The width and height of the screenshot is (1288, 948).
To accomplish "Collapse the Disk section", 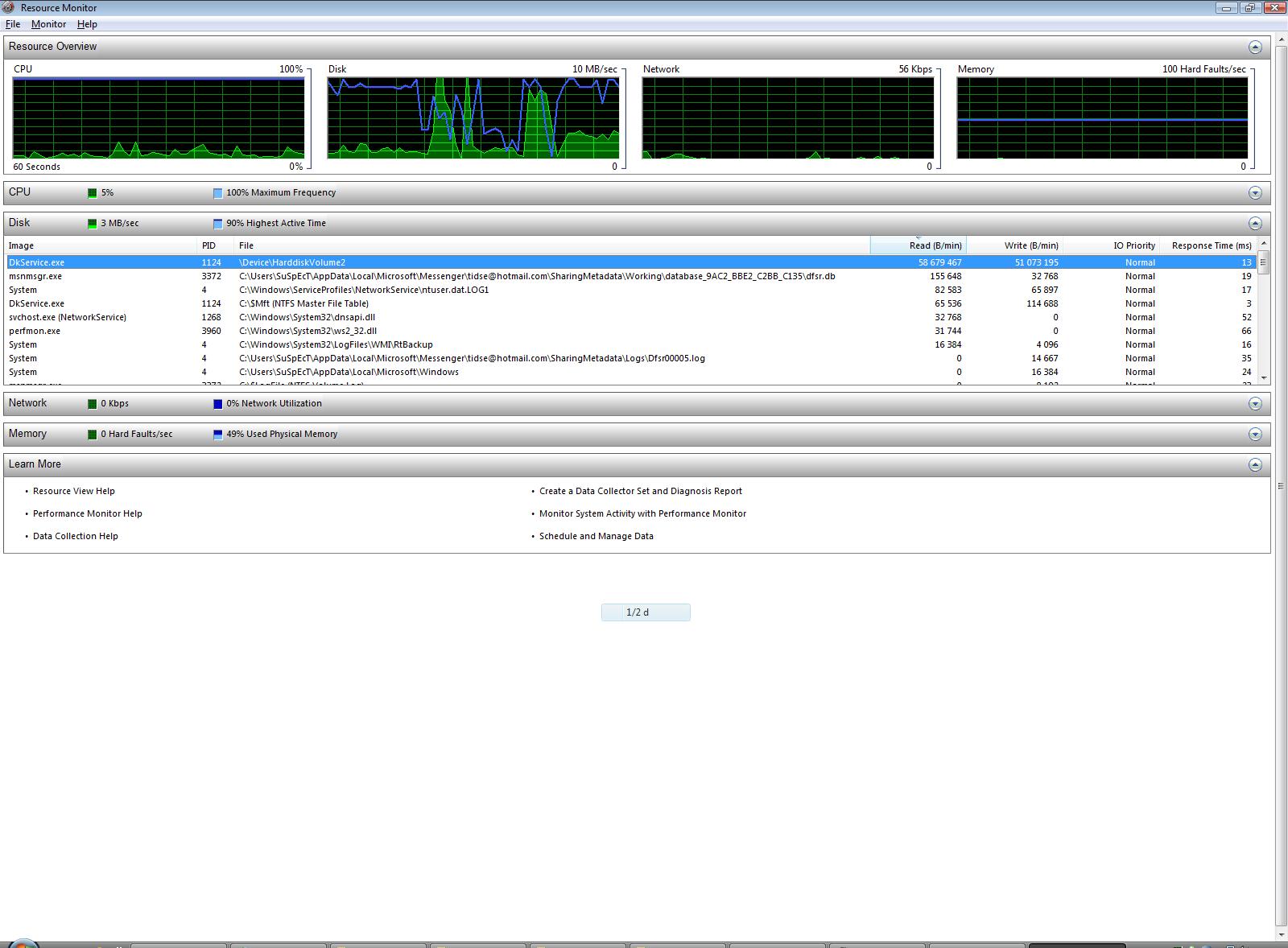I will click(x=1254, y=223).
